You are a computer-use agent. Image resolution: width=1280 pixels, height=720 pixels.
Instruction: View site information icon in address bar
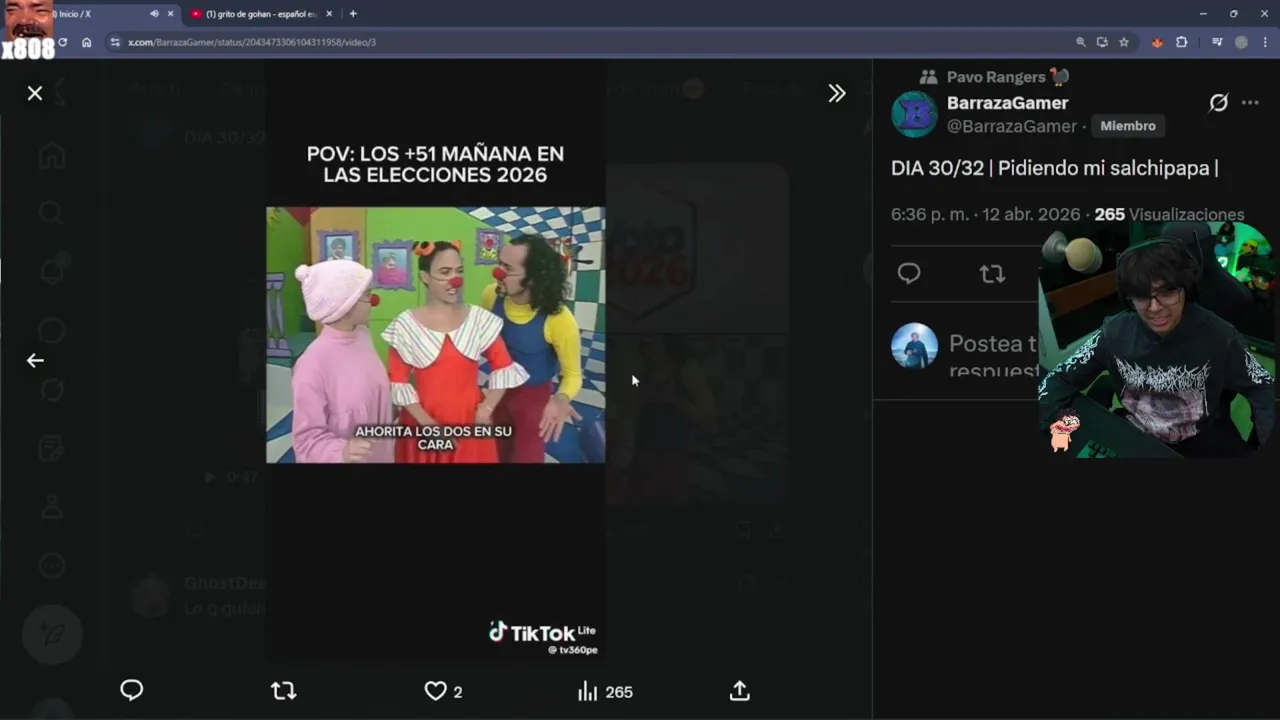tap(115, 42)
